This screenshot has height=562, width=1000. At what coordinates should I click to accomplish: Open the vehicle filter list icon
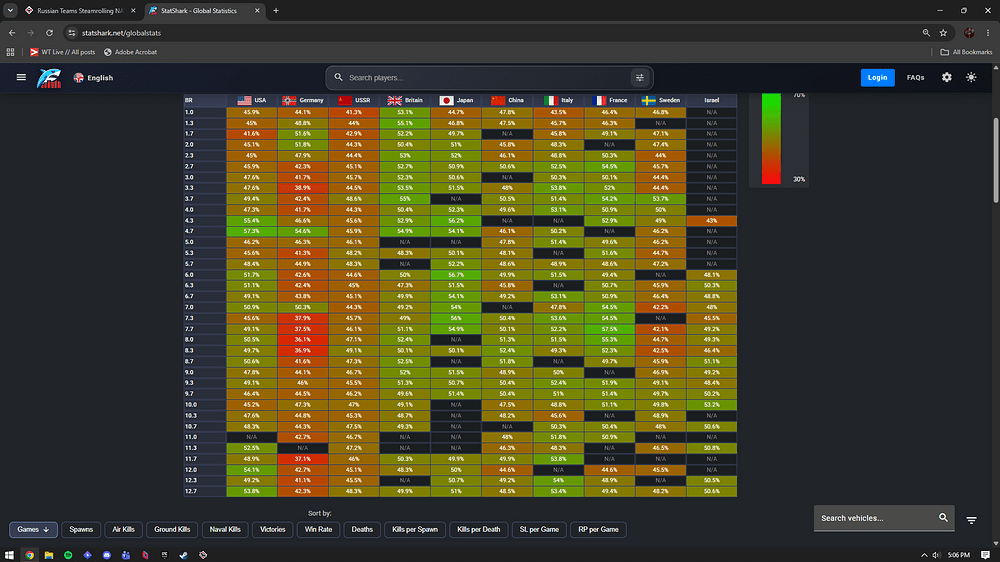[971, 521]
